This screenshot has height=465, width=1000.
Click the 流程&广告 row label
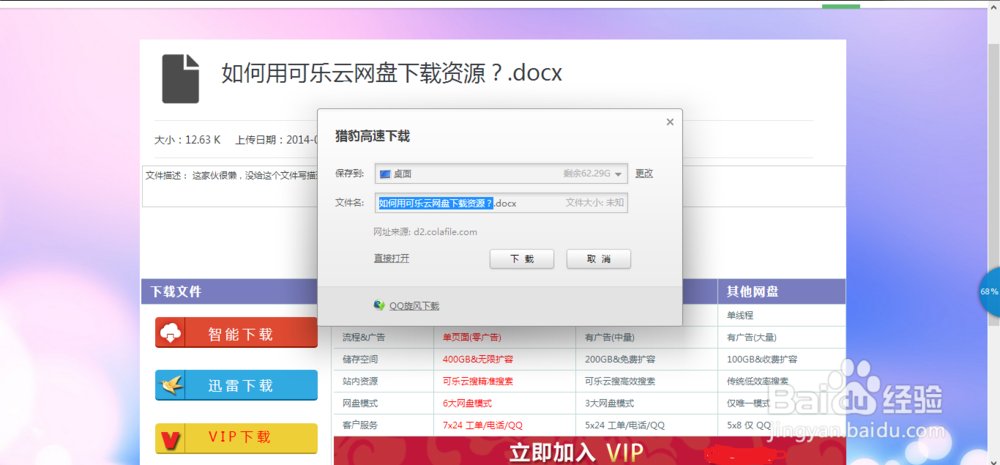[363, 337]
